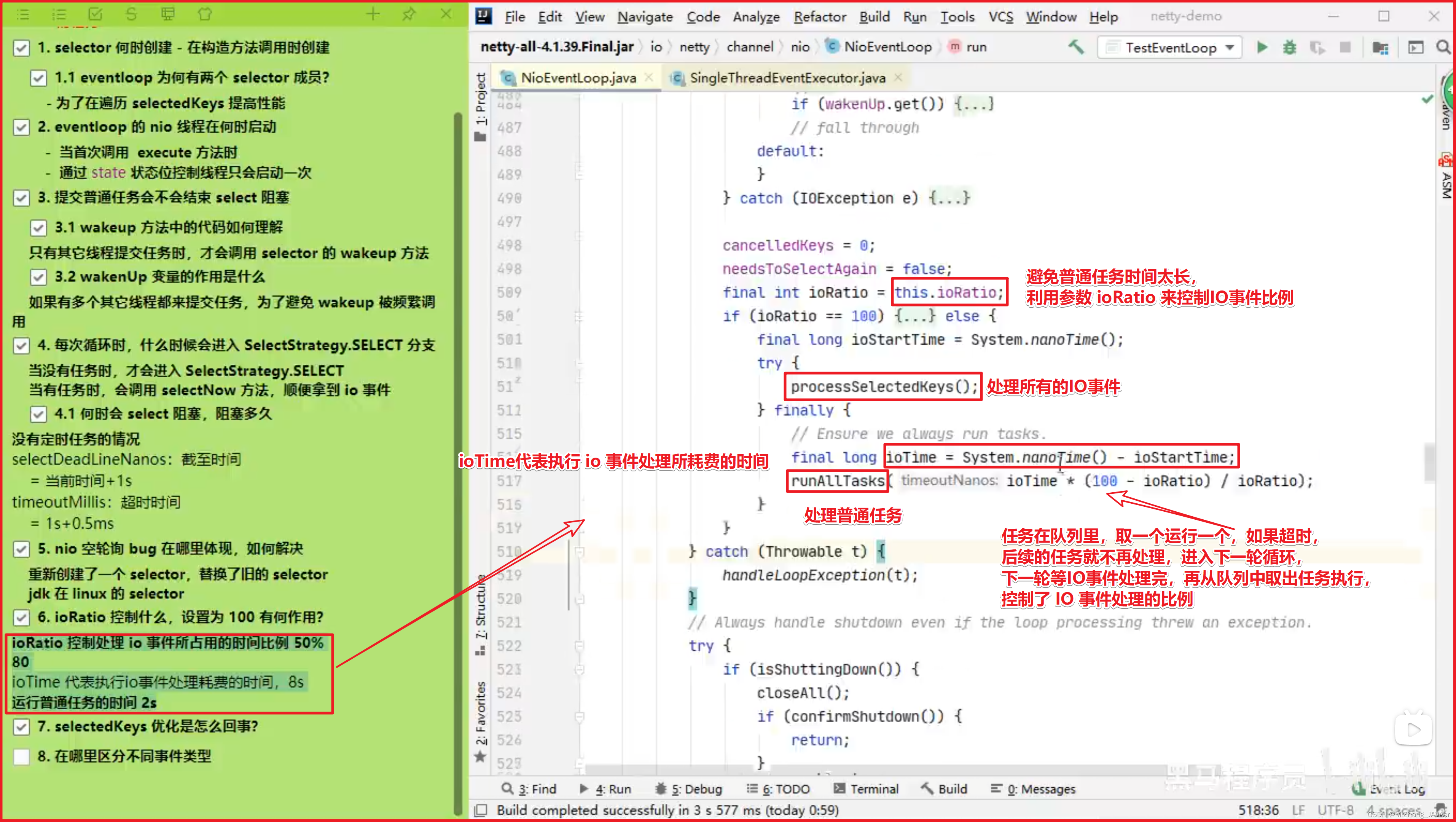Open the Refactor menu

coord(820,17)
